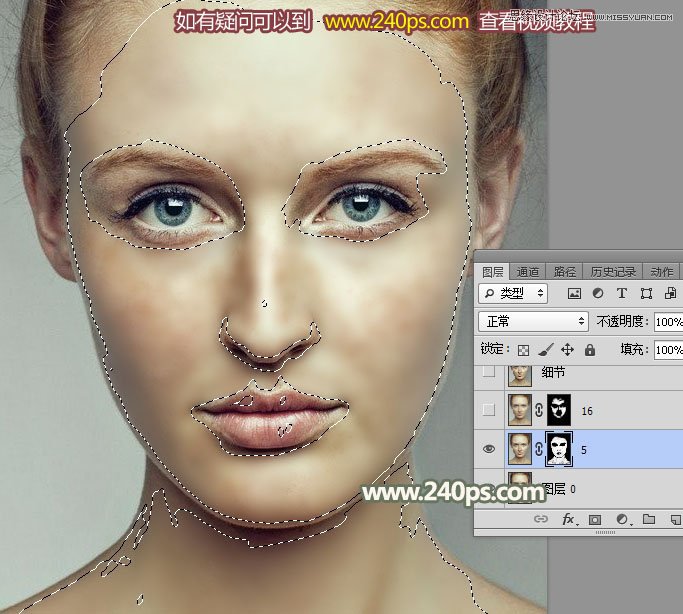Image resolution: width=683 pixels, height=614 pixels.
Task: Switch to the 通道 tab
Action: [528, 271]
